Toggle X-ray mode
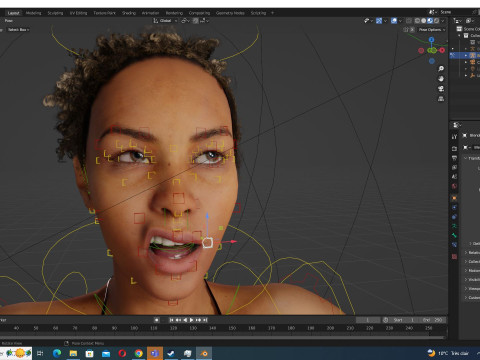Image resolution: width=480 pixels, height=360 pixels. coord(409,21)
